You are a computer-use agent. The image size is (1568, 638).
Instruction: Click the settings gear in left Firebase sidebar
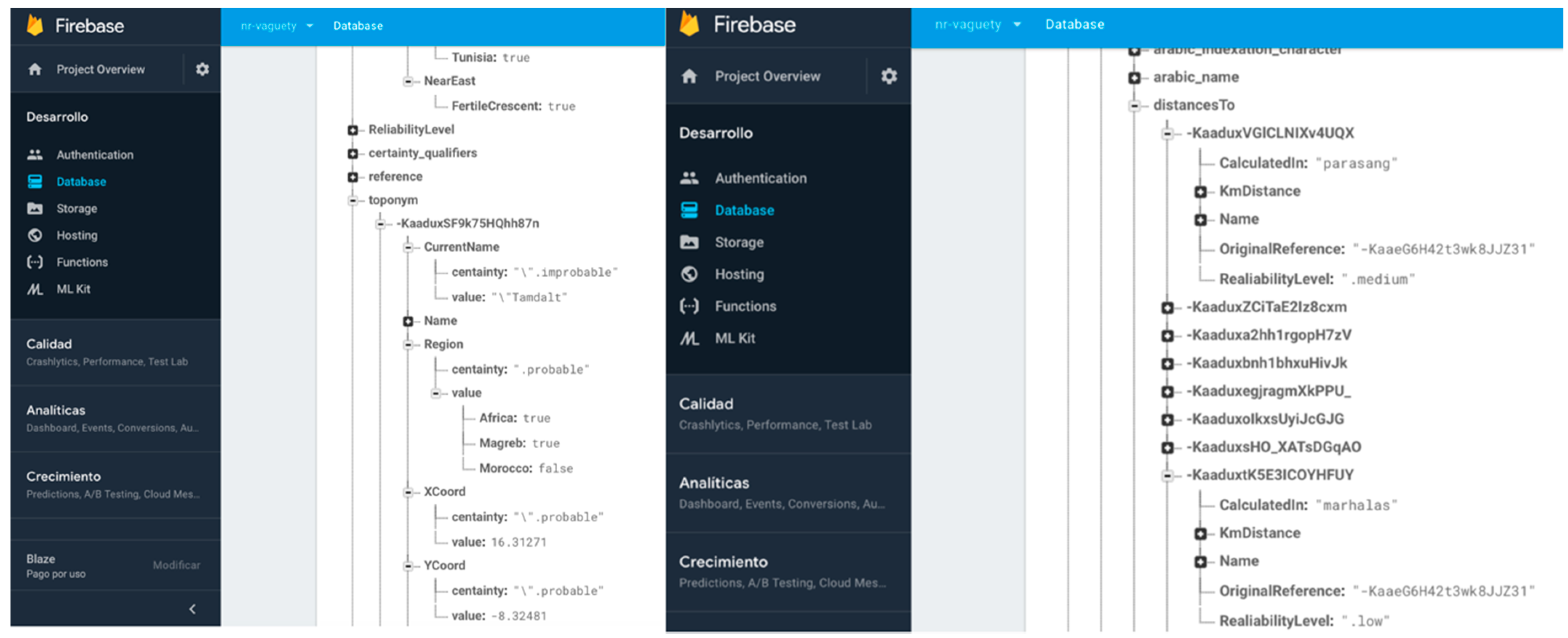(x=202, y=69)
